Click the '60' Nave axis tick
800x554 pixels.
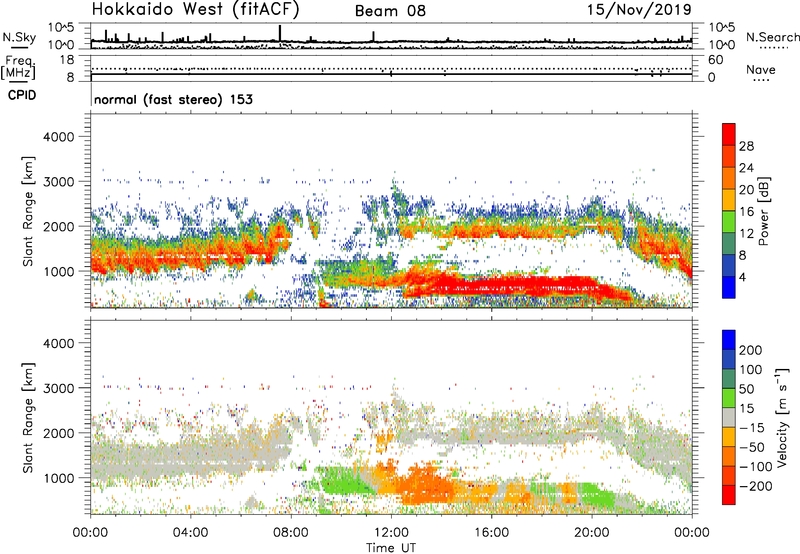tap(715, 60)
